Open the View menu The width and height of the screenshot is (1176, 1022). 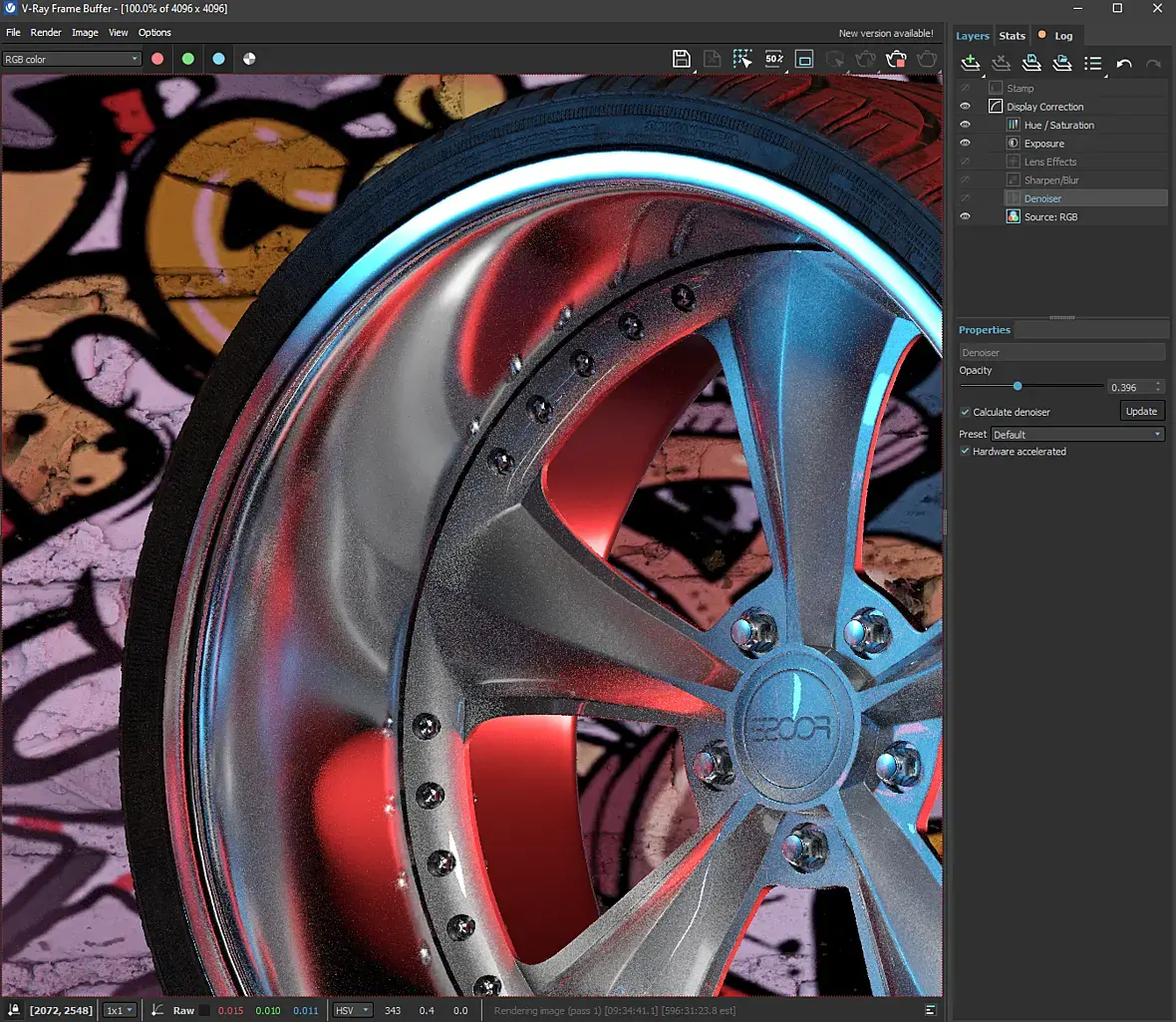coord(119,32)
